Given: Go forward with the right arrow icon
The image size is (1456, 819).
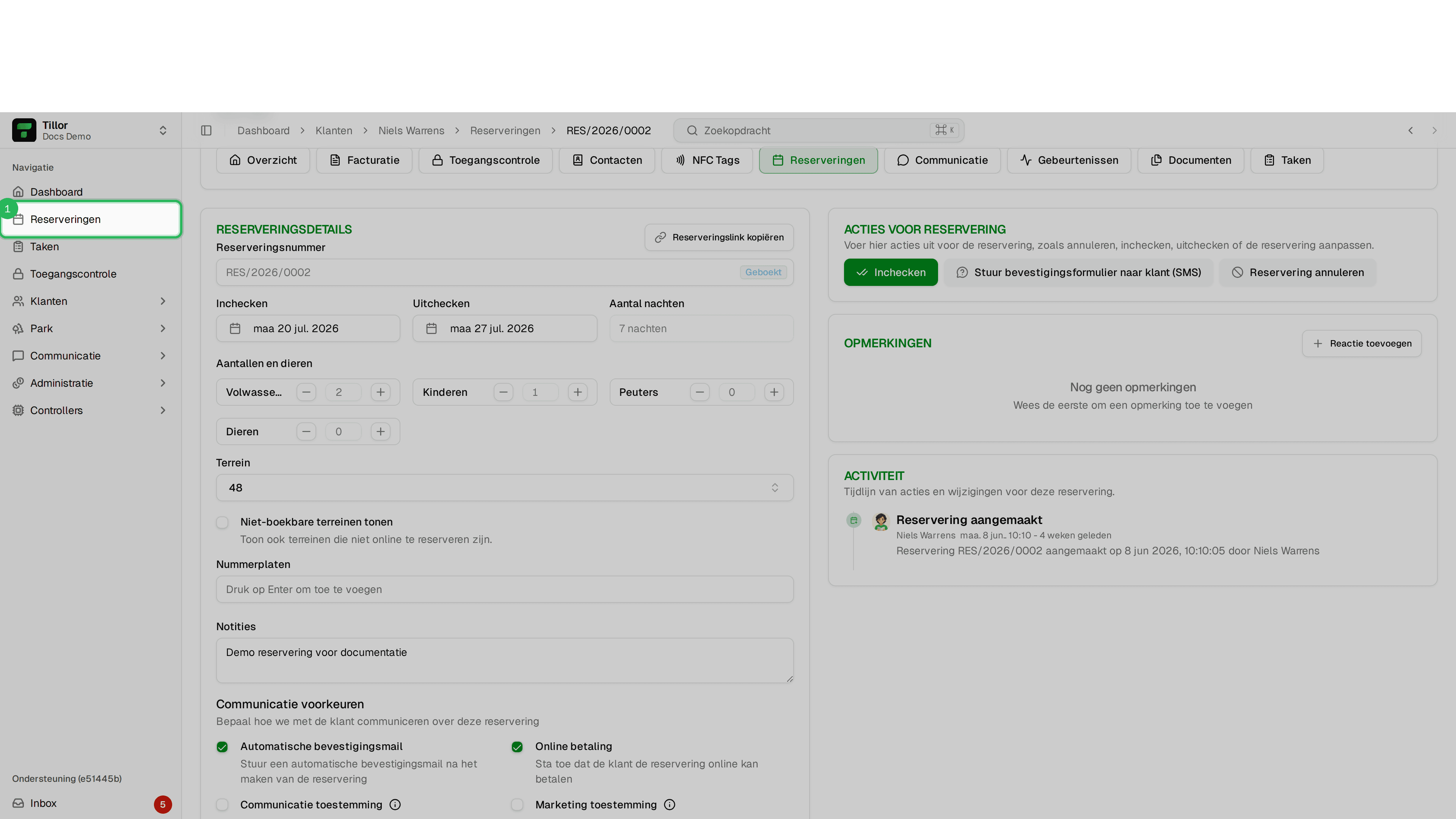Looking at the screenshot, I should pos(1434,130).
